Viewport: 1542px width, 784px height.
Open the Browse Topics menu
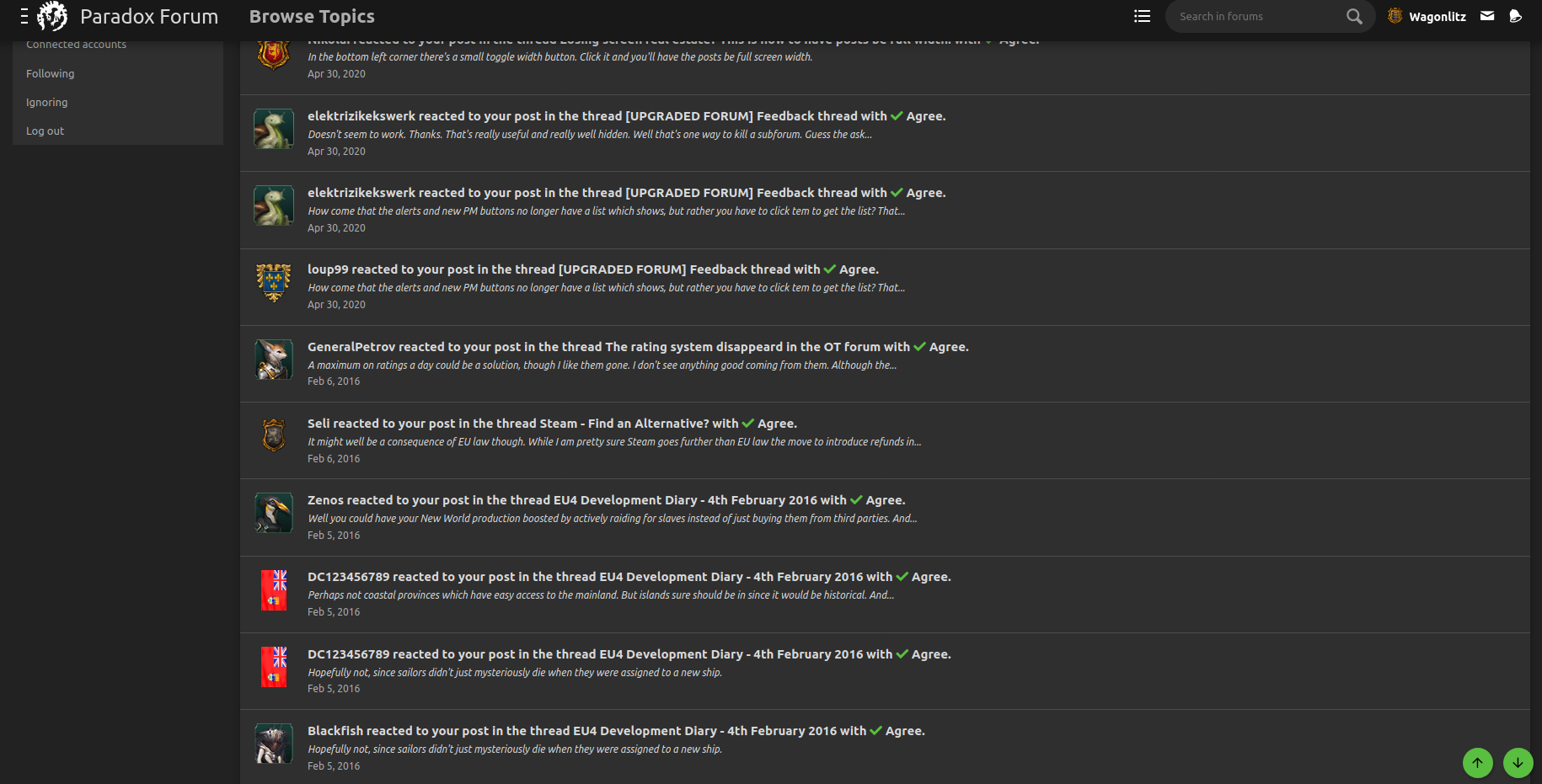pyautogui.click(x=311, y=16)
